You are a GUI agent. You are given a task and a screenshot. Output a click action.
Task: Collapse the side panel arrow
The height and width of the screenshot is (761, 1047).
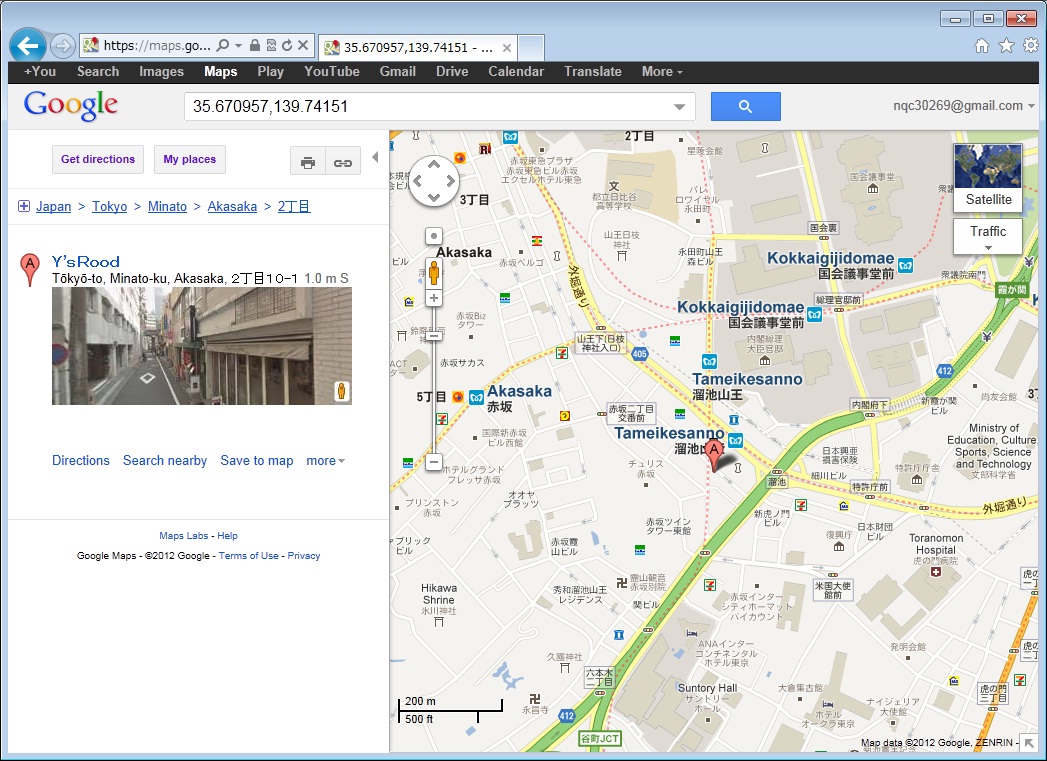point(375,158)
